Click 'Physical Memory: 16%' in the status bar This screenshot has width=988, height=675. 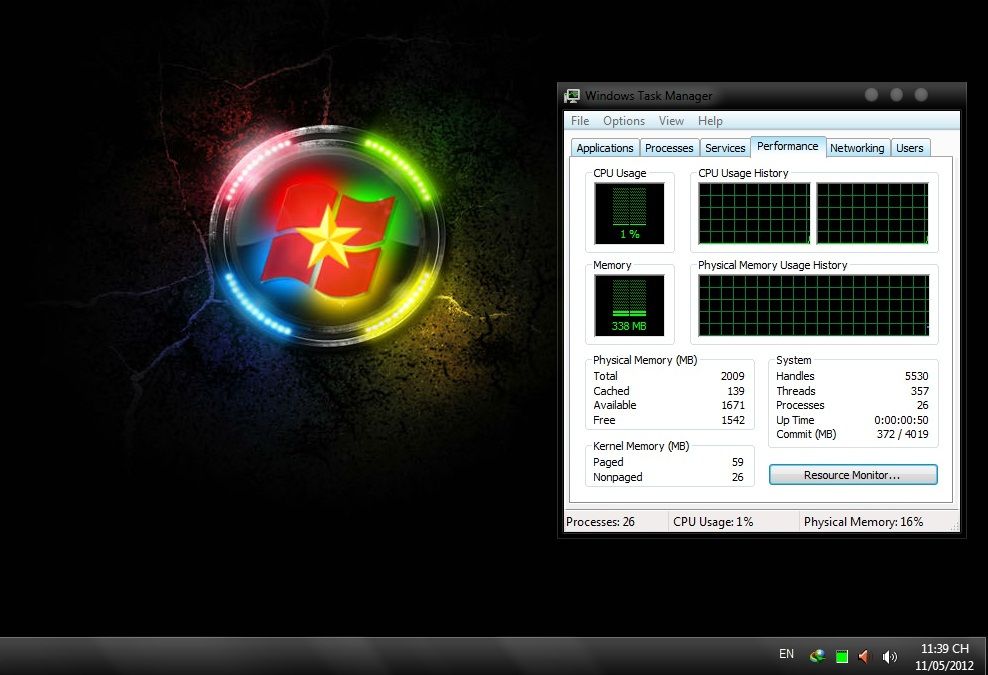point(863,522)
